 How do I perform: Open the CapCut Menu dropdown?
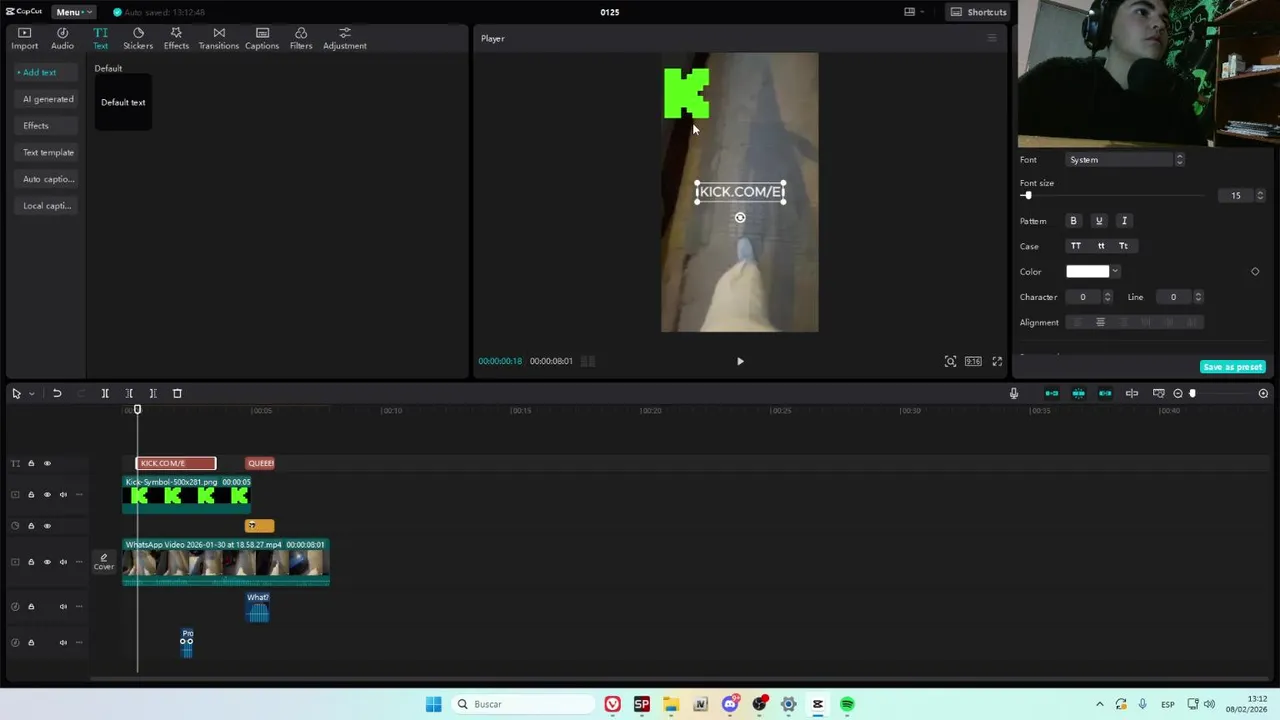(73, 12)
